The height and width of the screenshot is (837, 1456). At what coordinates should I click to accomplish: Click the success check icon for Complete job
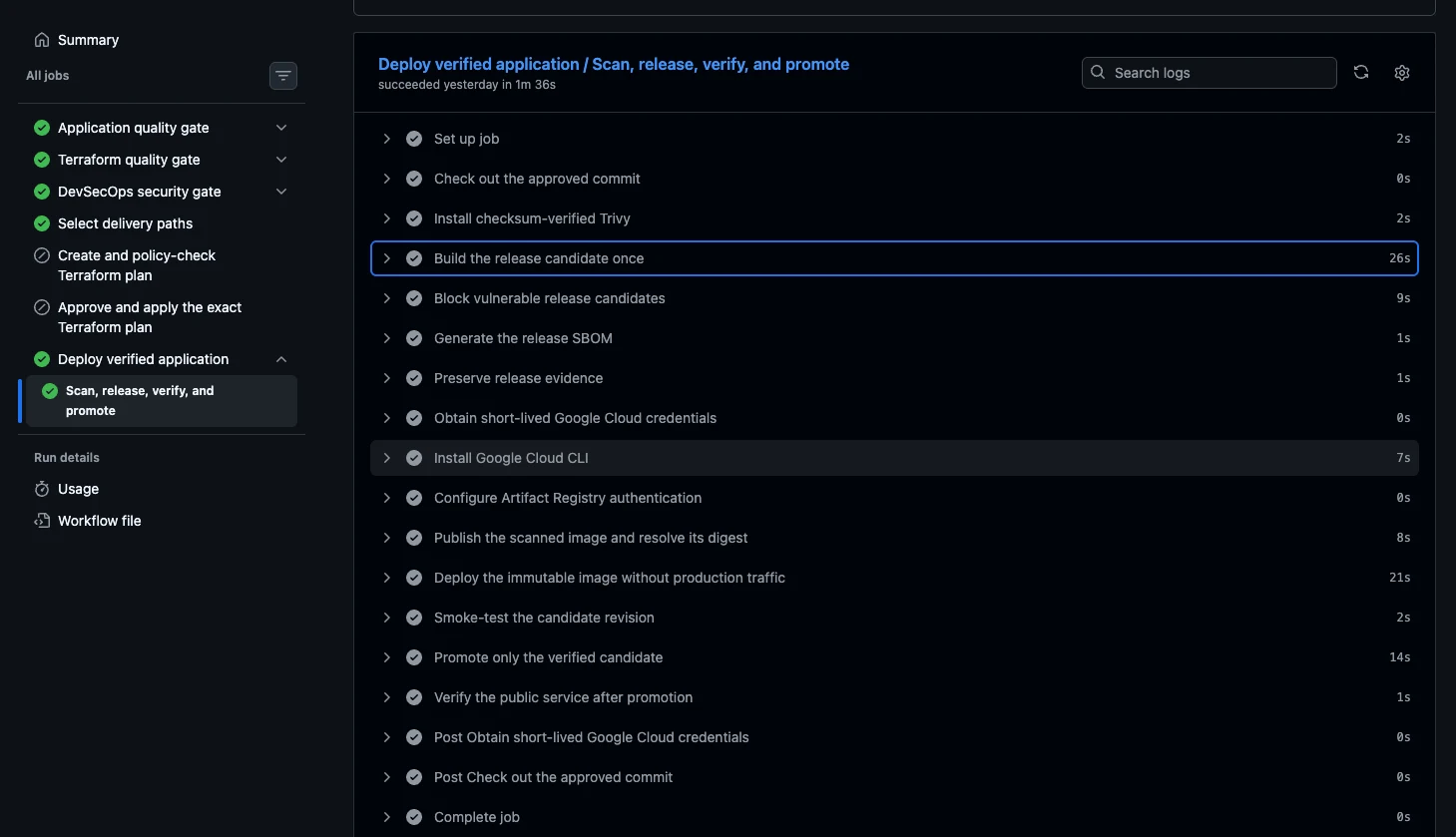[x=414, y=817]
